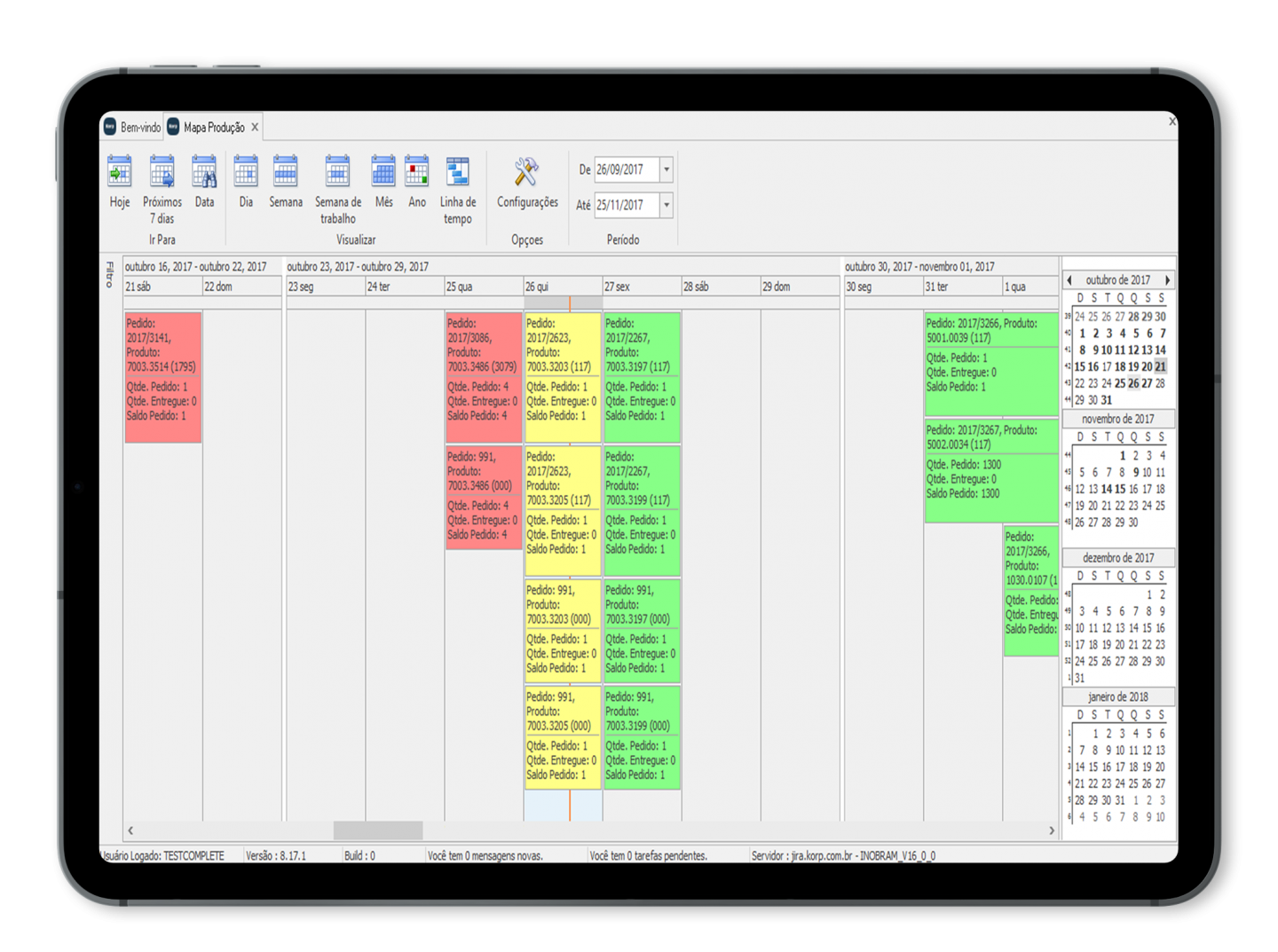Open Configurações options

[527, 184]
